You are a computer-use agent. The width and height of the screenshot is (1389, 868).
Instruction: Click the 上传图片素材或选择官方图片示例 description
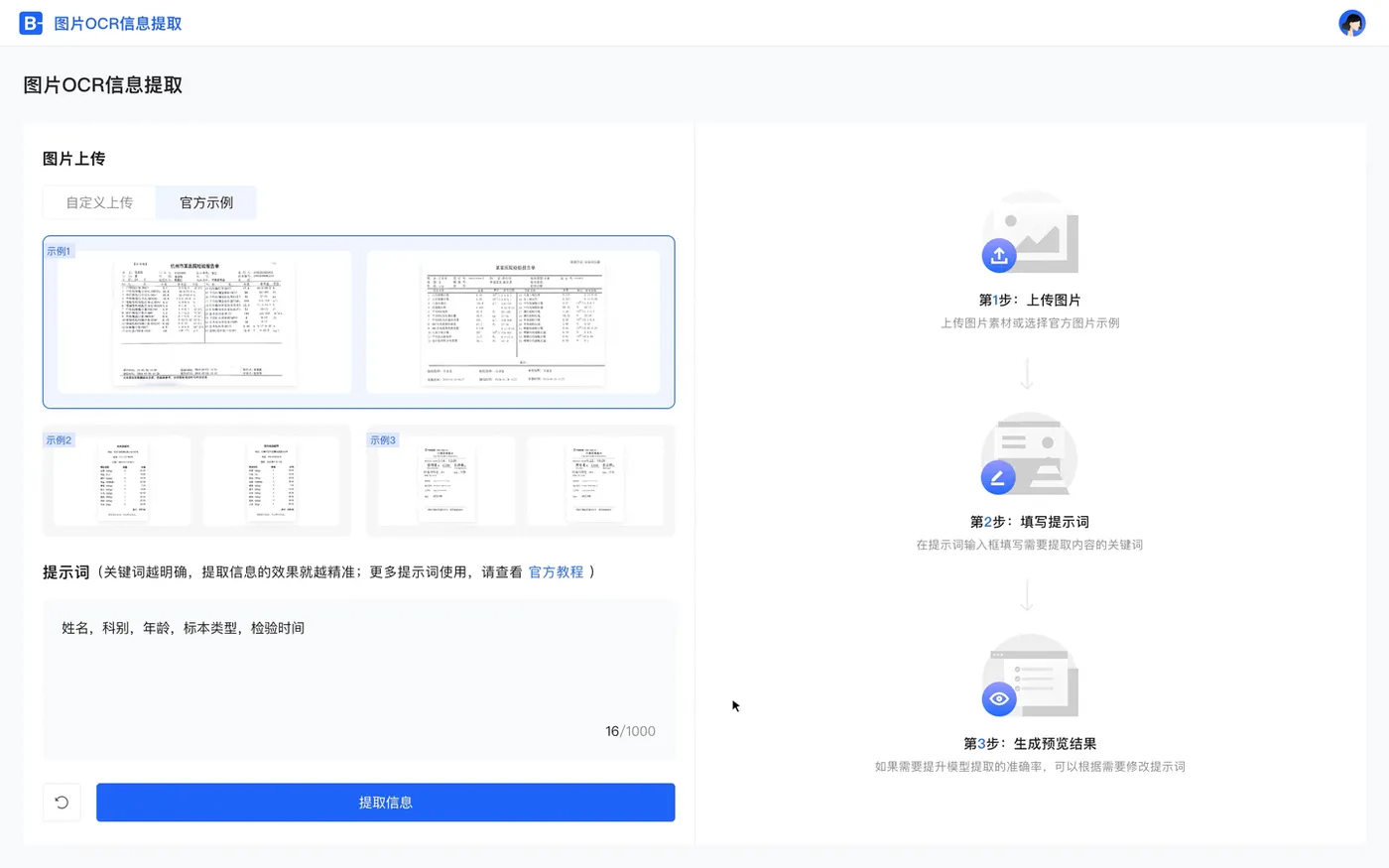[1030, 323]
